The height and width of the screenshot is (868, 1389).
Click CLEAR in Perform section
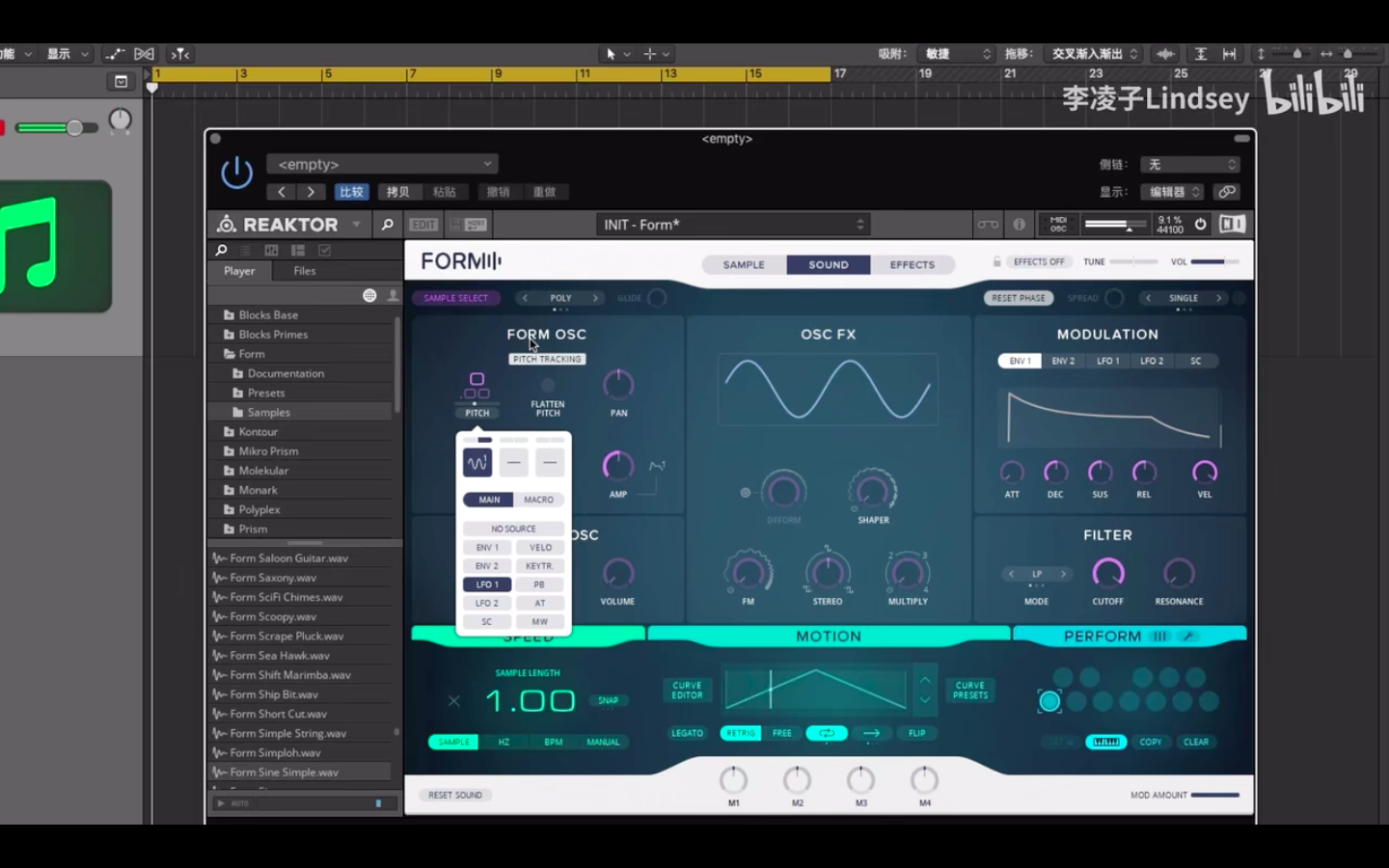(1196, 742)
